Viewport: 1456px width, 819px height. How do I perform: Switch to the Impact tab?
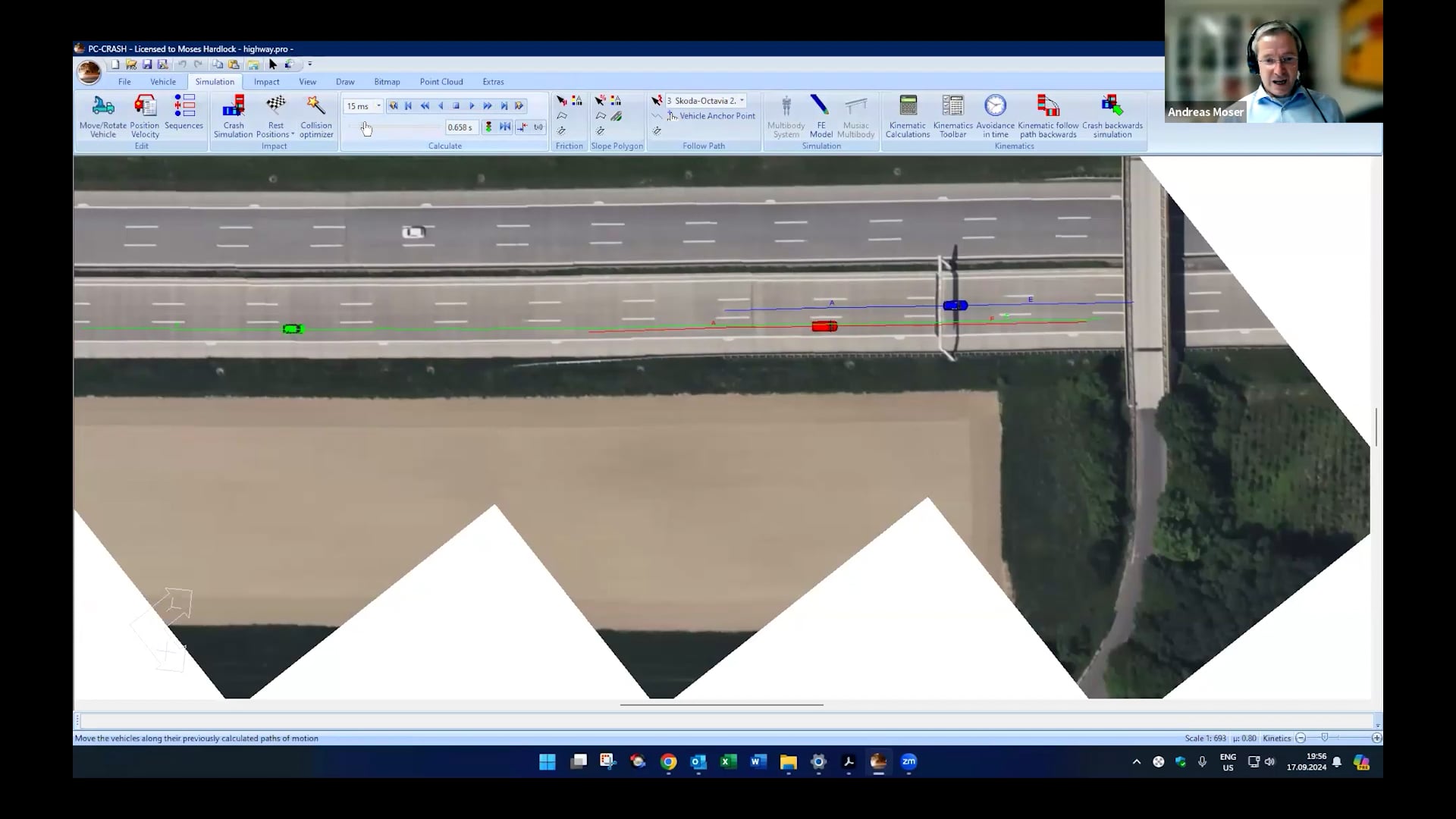[x=266, y=82]
